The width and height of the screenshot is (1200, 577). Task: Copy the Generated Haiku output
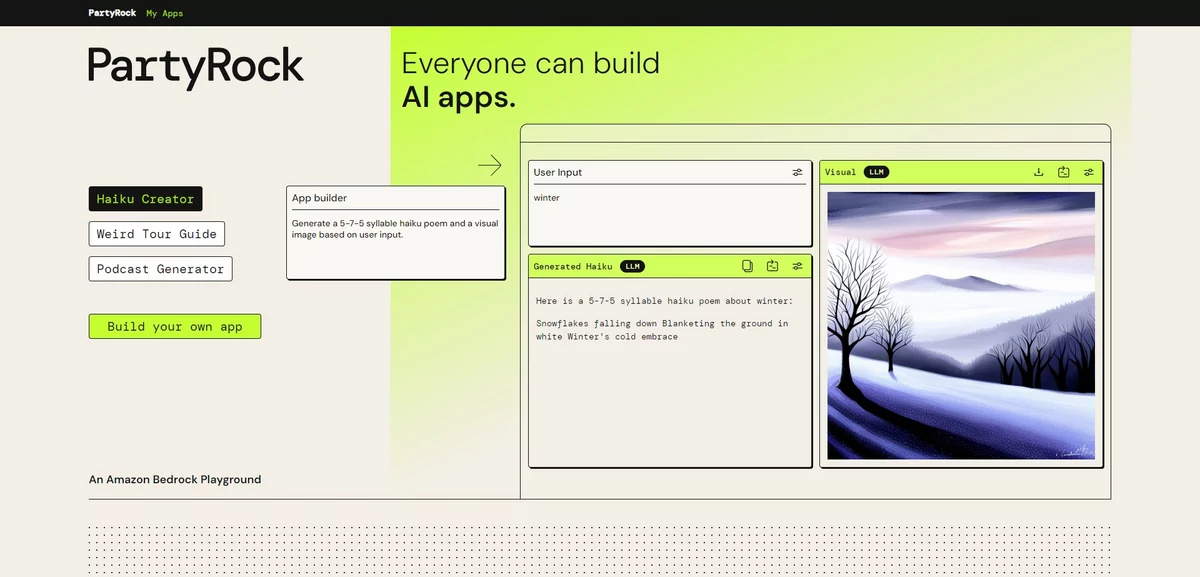(747, 266)
